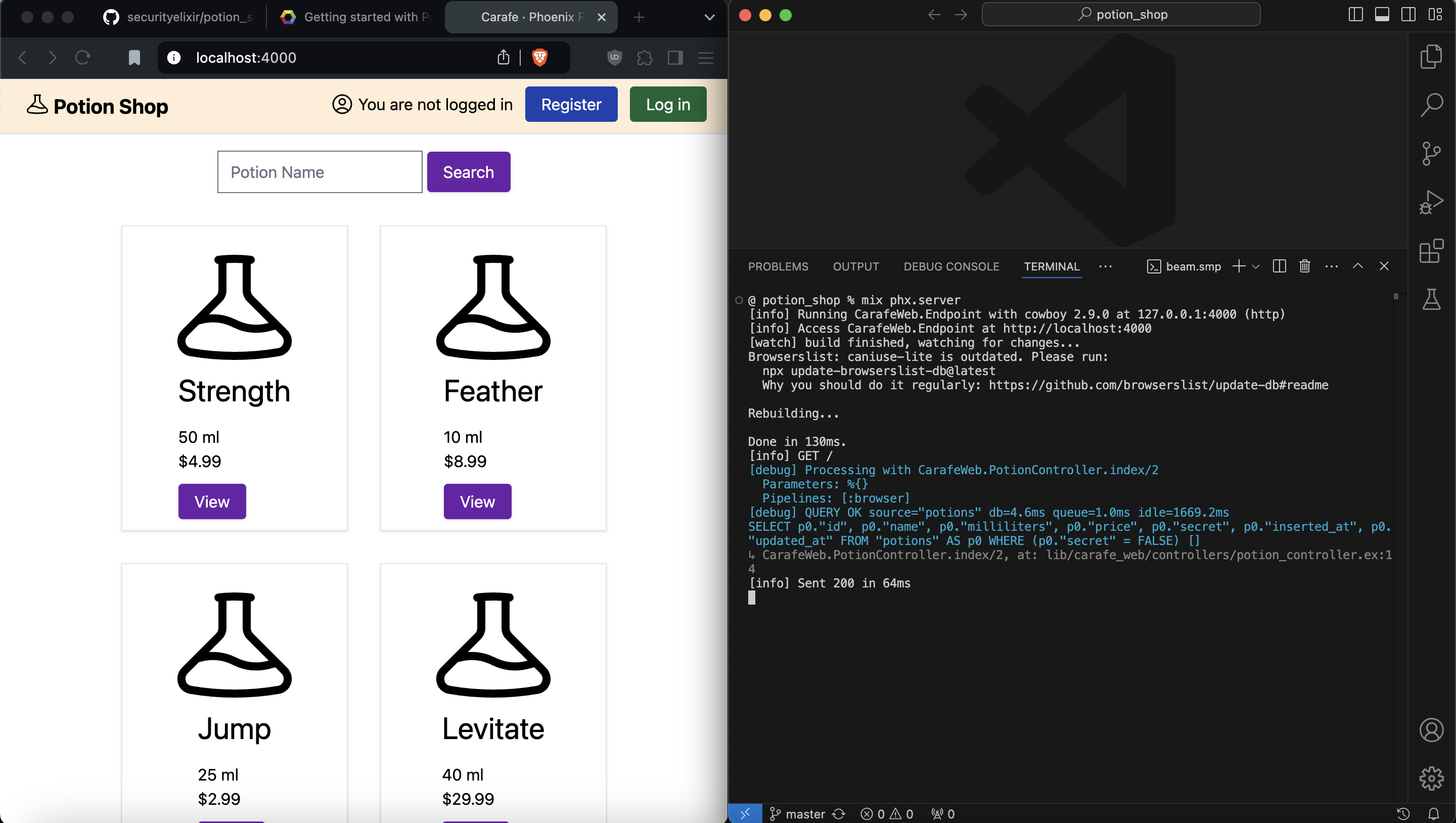View the Feather potion
1456x823 pixels.
pyautogui.click(x=477, y=501)
